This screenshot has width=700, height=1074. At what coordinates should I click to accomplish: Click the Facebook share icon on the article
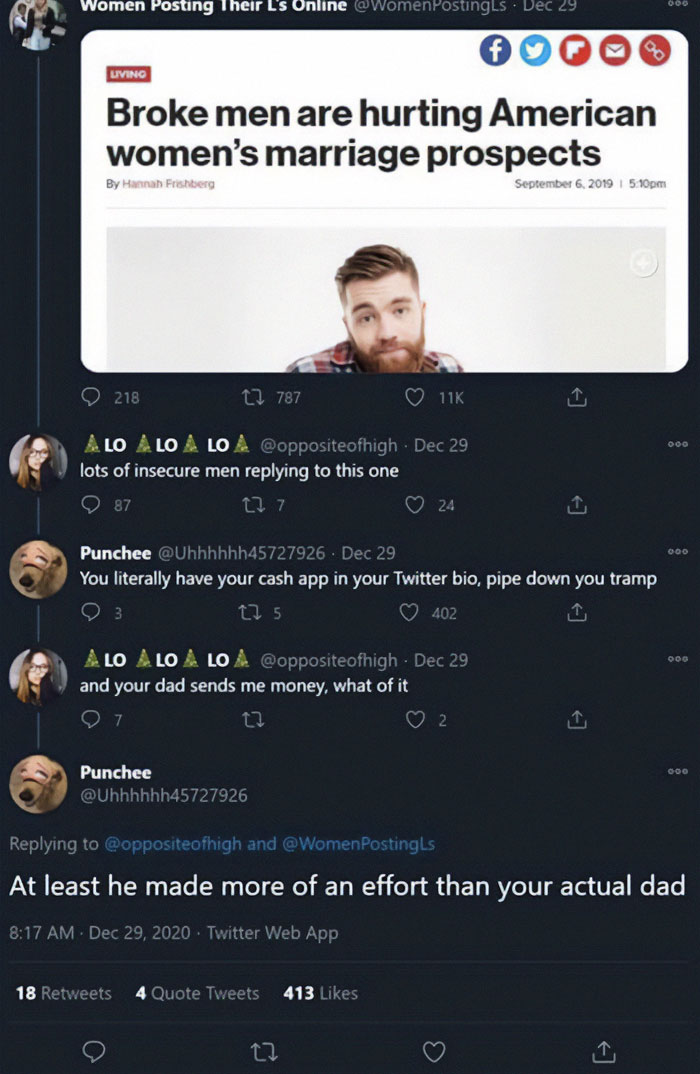[495, 50]
